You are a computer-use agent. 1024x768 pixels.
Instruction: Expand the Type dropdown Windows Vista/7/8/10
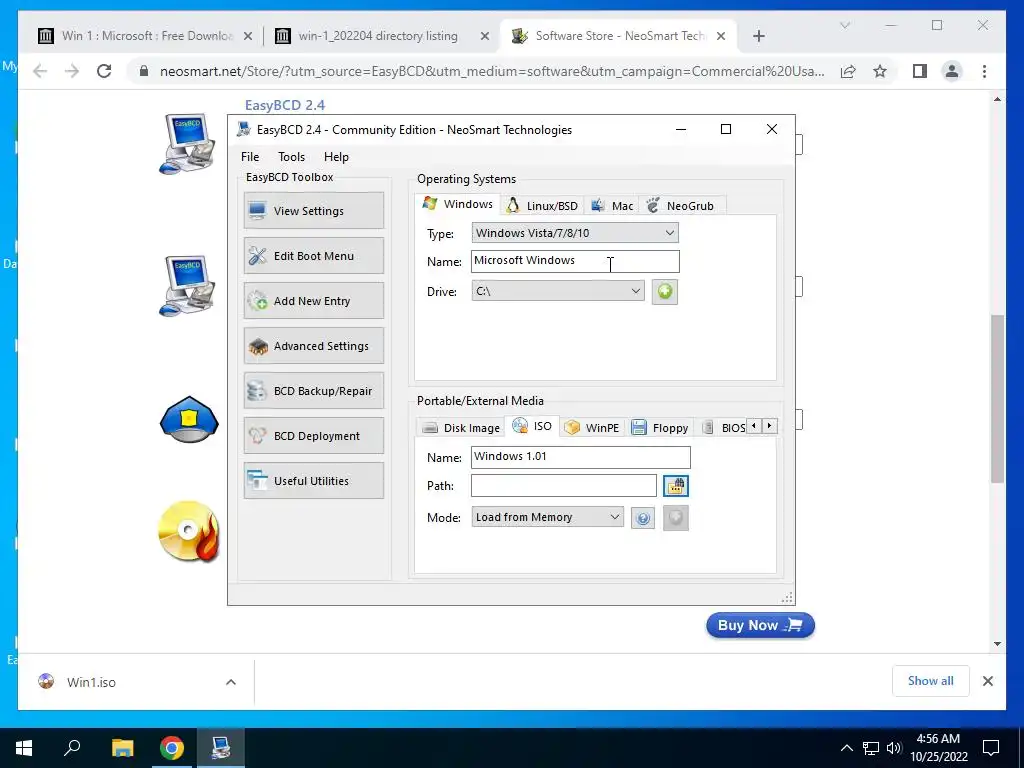click(x=575, y=232)
